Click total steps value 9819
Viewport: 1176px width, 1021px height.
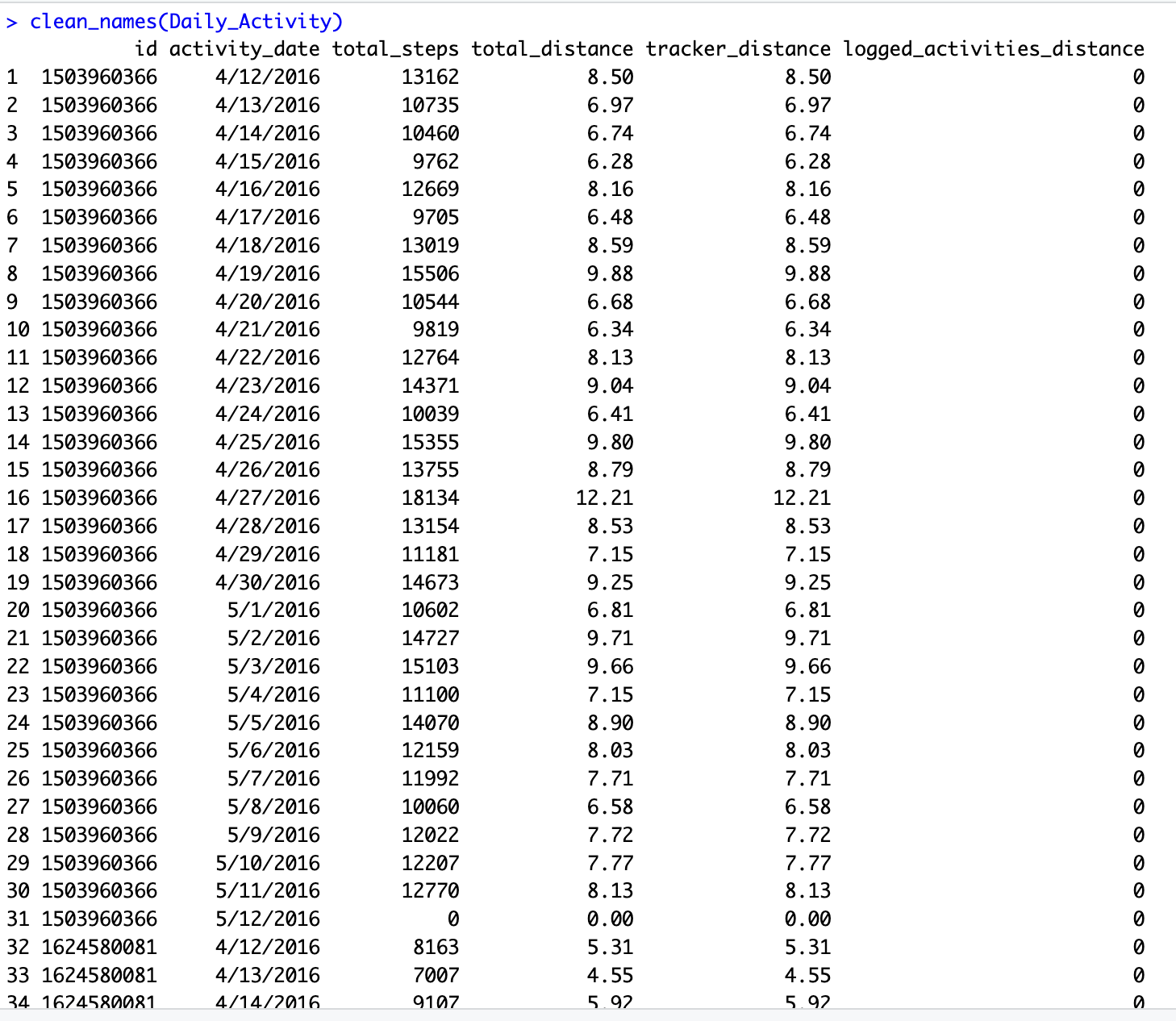436,330
